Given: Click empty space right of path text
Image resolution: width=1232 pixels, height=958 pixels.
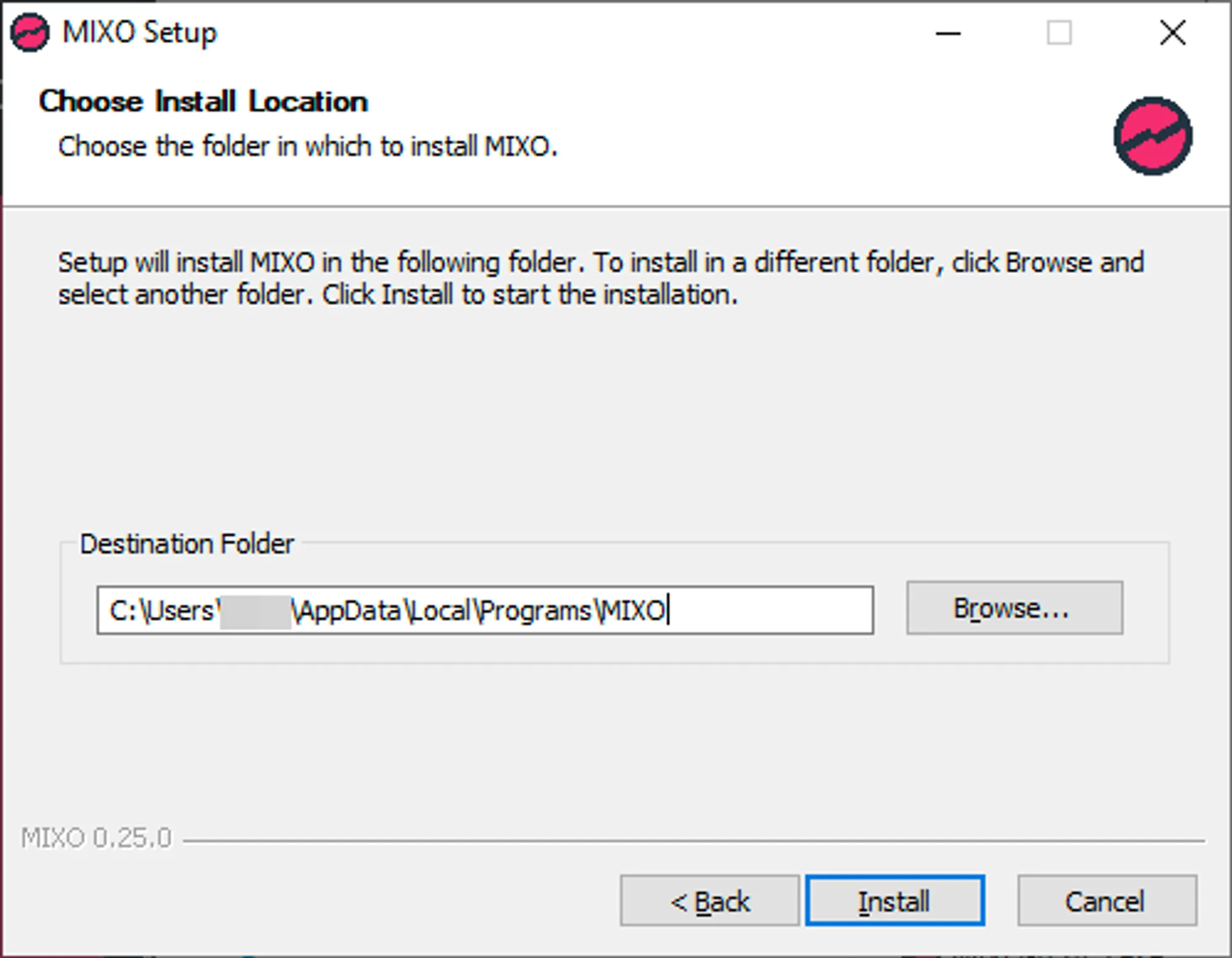Looking at the screenshot, I should [770, 610].
